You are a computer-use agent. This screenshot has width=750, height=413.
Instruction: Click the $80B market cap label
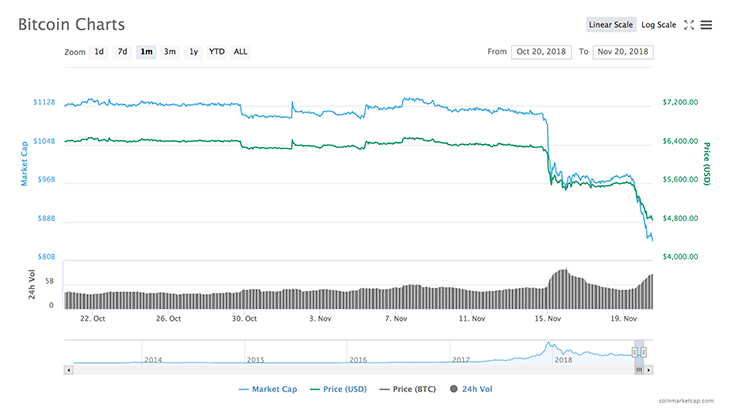click(x=46, y=257)
